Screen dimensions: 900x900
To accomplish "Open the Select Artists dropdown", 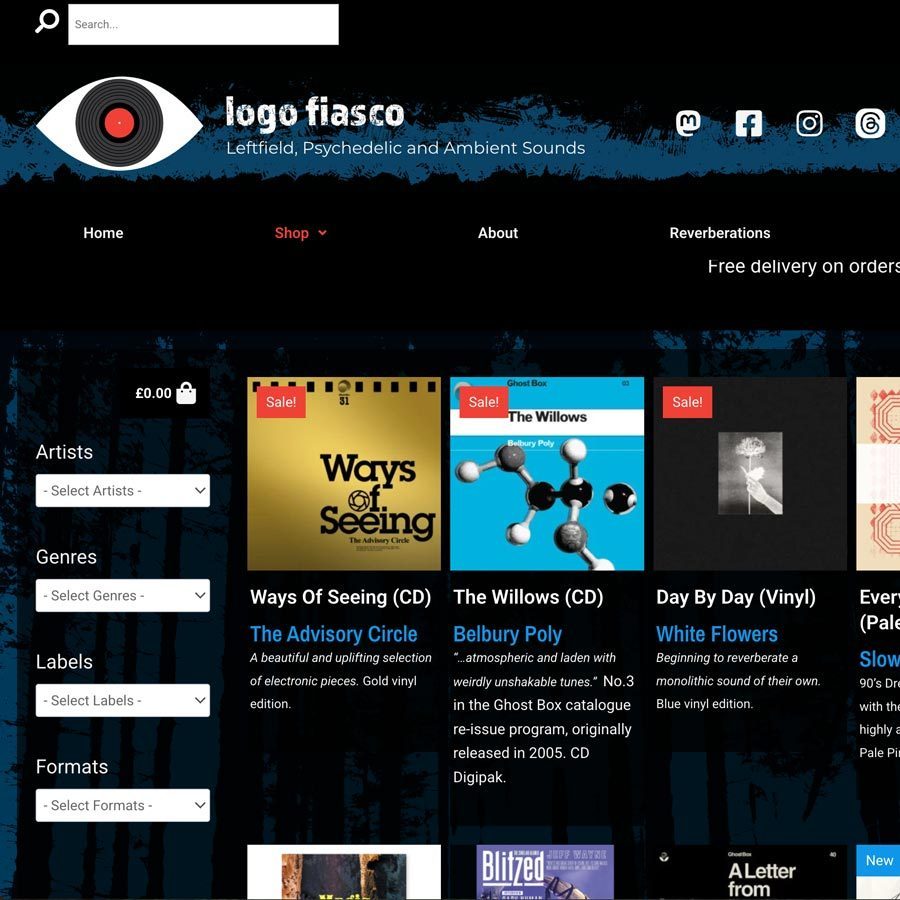I will coord(123,491).
